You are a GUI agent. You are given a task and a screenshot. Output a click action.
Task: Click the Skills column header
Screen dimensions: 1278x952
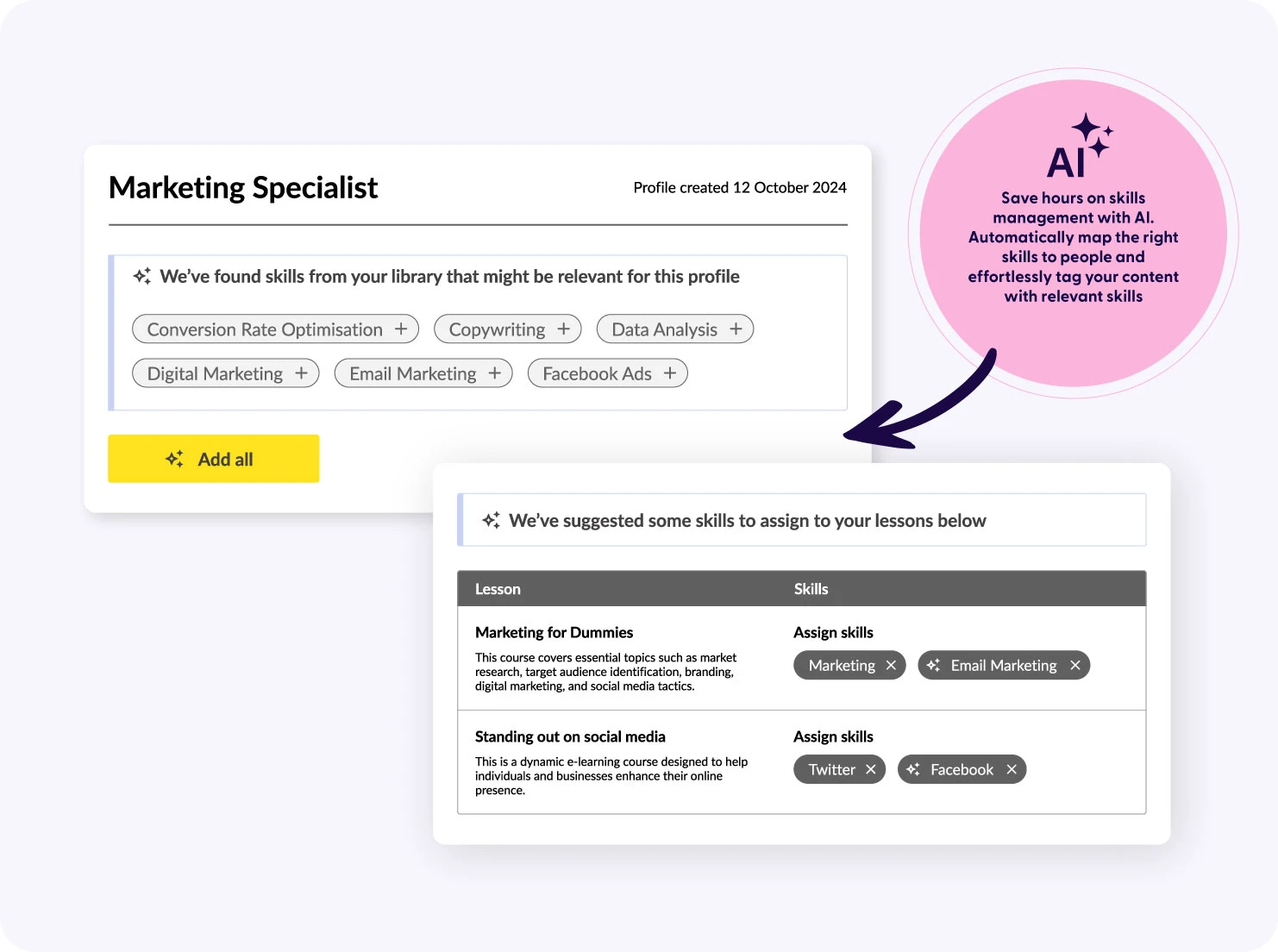tap(811, 589)
